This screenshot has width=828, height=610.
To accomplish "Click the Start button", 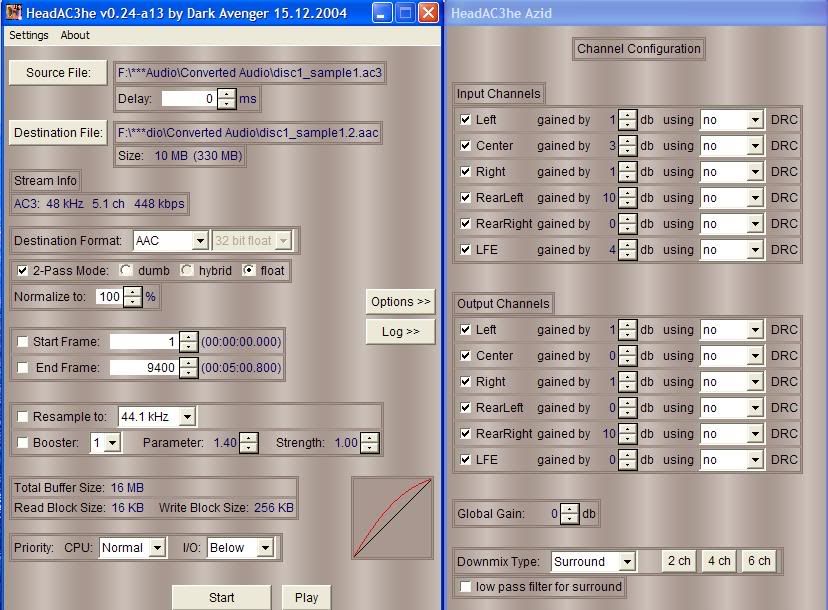I will [x=221, y=597].
